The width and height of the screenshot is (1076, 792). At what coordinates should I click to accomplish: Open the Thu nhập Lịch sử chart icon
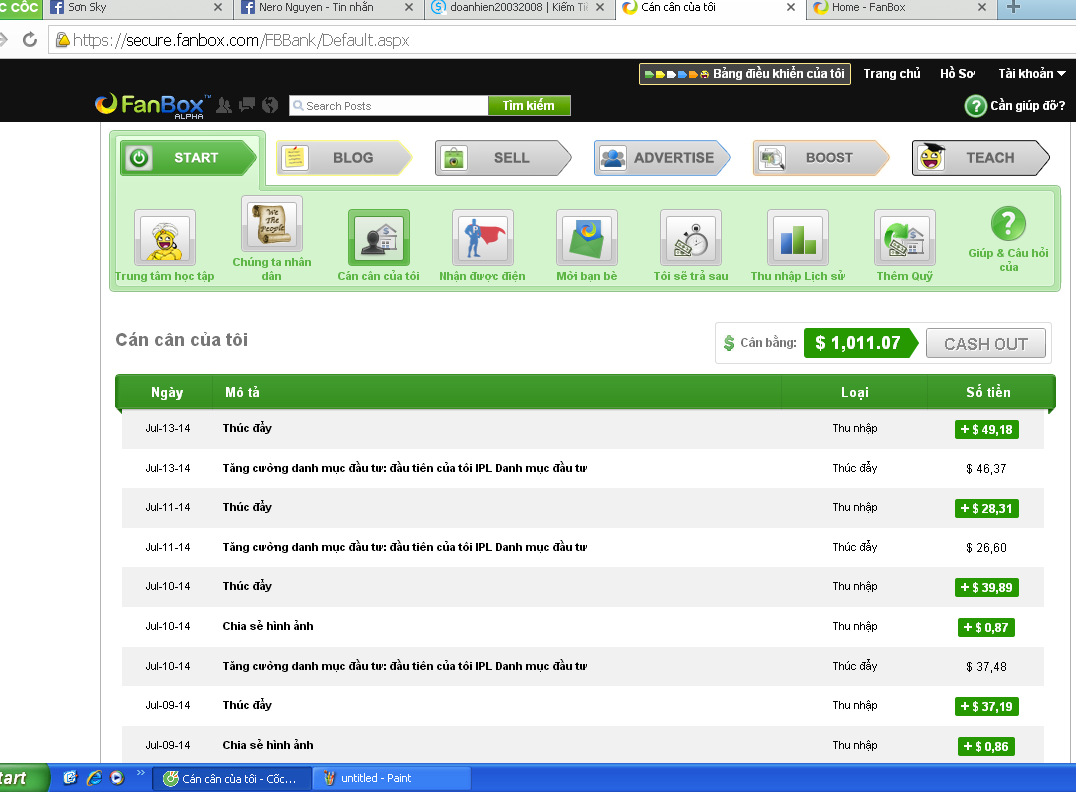click(x=798, y=237)
